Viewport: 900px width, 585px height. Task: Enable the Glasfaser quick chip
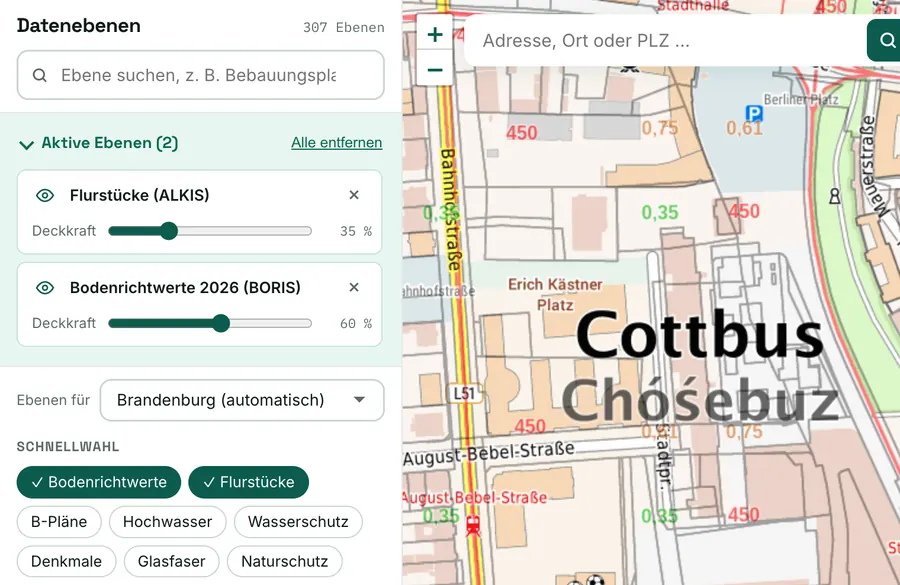[172, 561]
